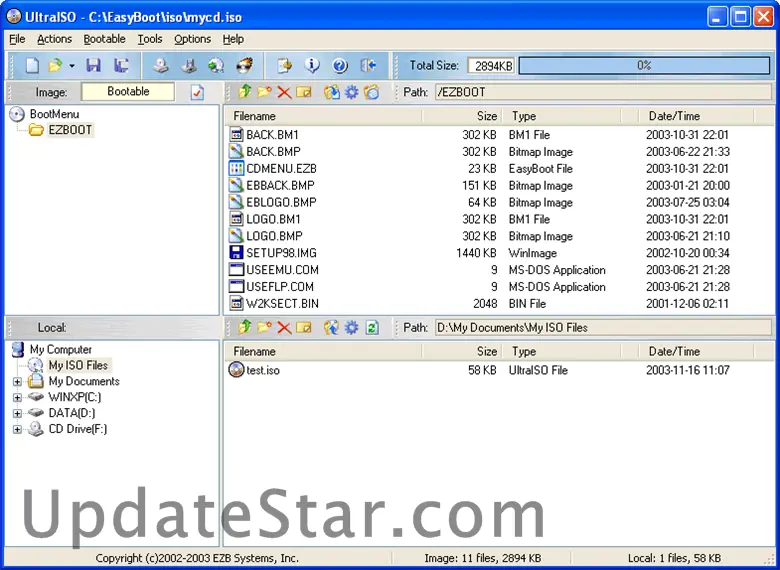
Task: Click the document with hand toolbar icon
Action: point(285,66)
